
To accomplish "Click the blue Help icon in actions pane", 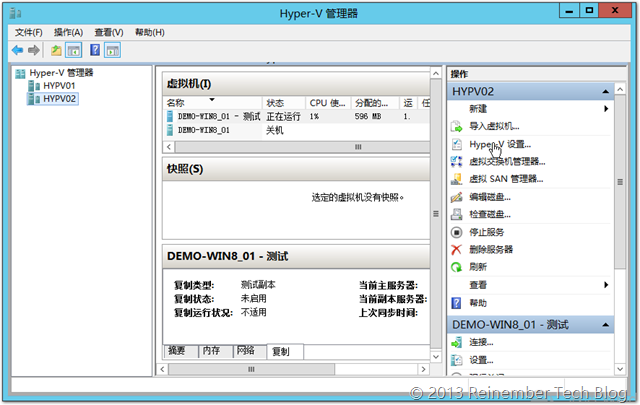I will pos(456,303).
